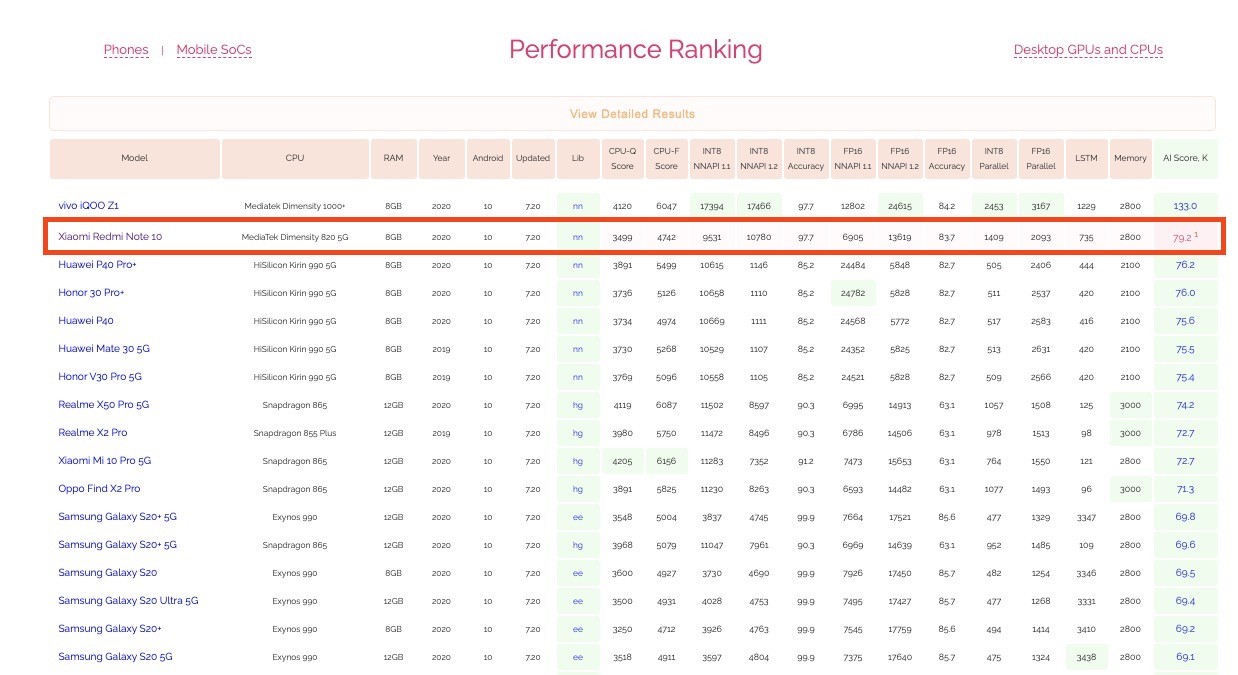Viewport: 1238px width, 675px height.
Task: Open the Oppo Find X2 Pro link
Action: point(99,489)
